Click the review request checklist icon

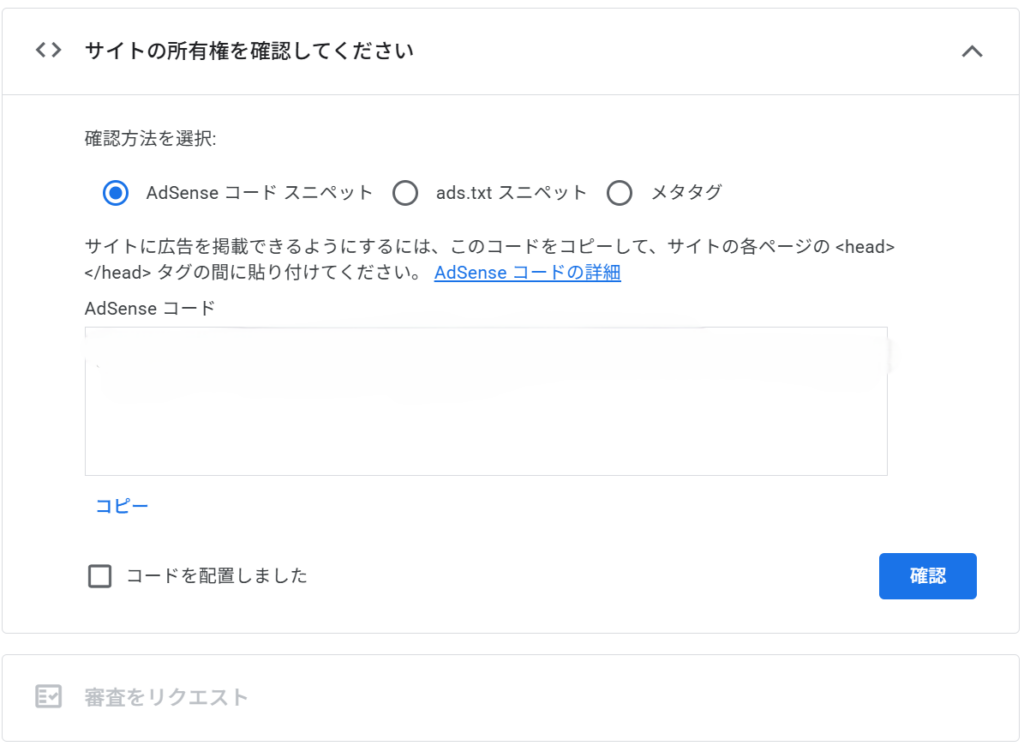tap(48, 697)
